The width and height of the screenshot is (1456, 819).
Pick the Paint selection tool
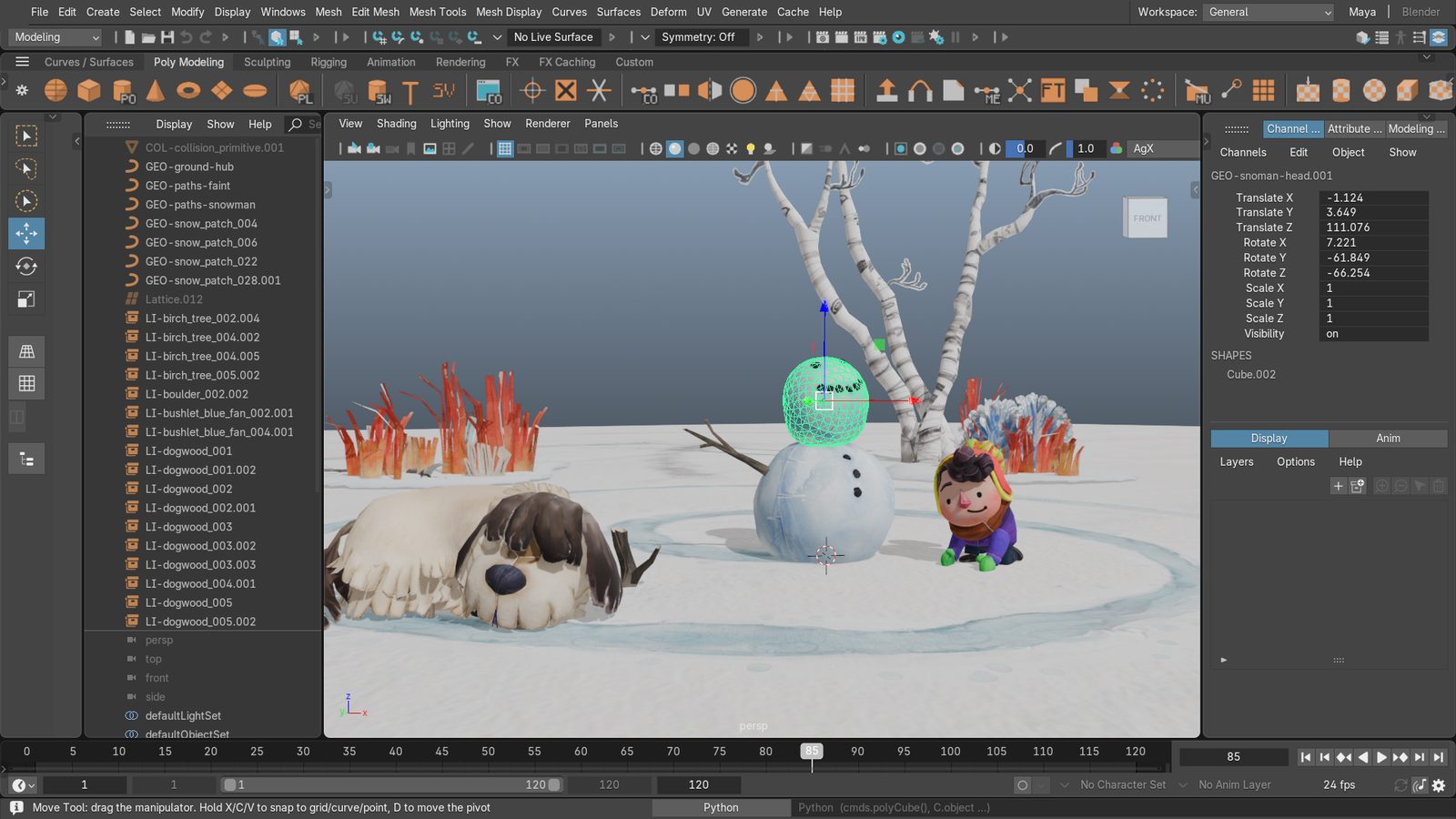[26, 201]
